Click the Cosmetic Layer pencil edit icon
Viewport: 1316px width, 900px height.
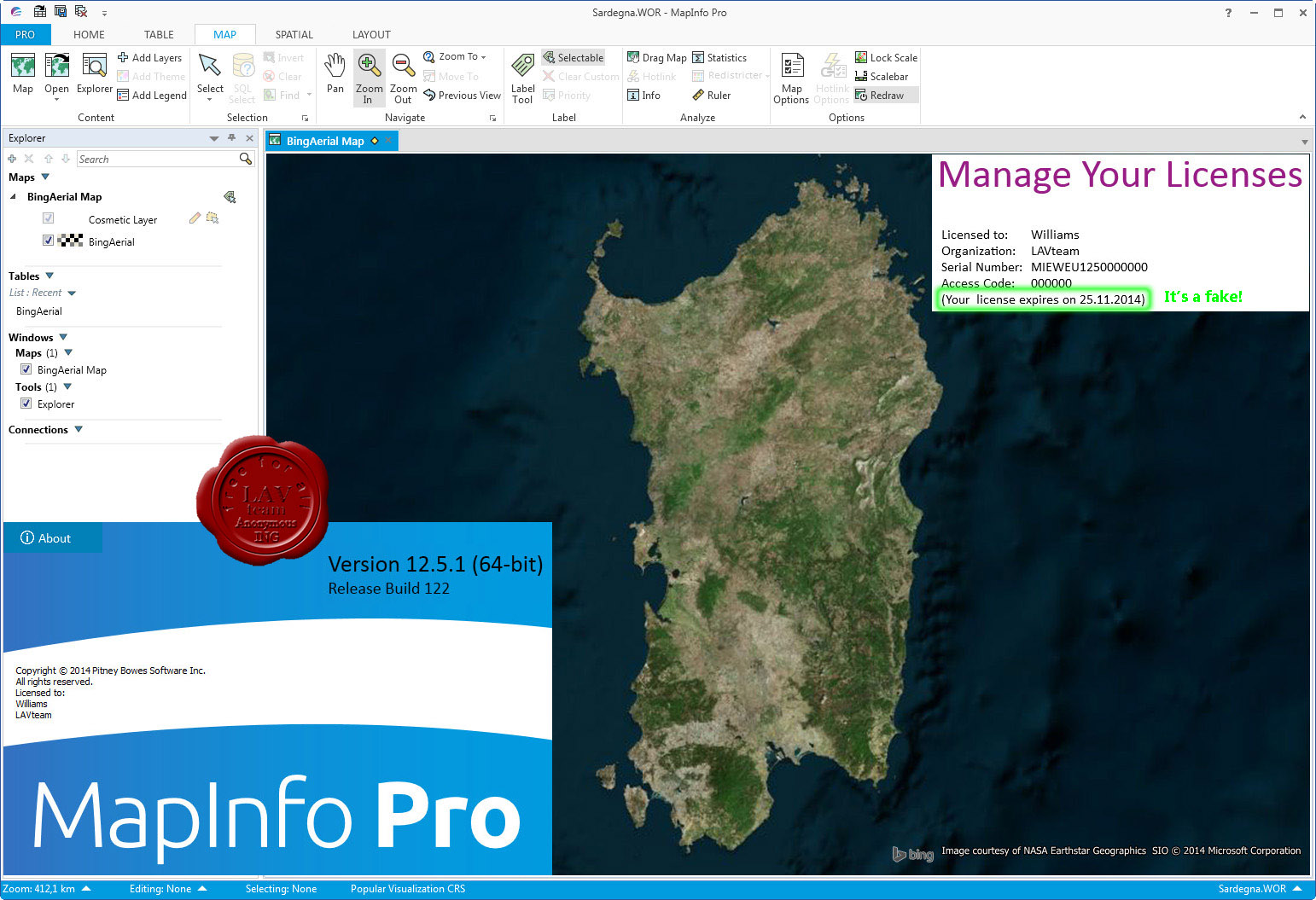[195, 218]
